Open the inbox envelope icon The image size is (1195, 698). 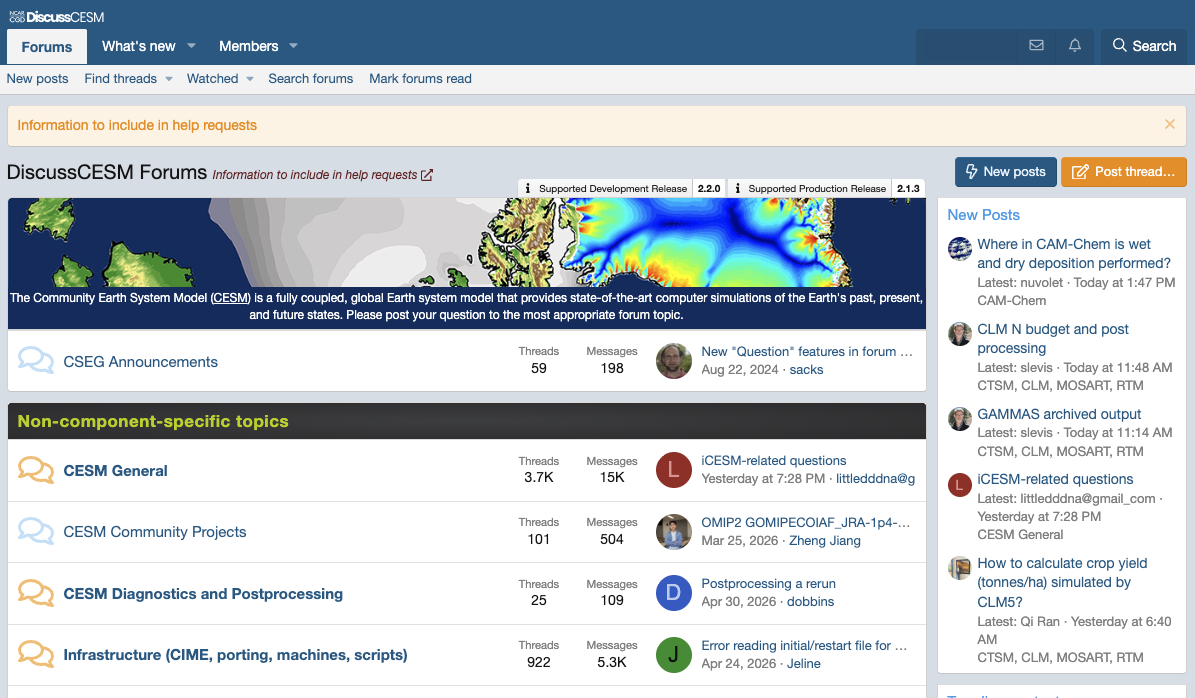[1036, 46]
